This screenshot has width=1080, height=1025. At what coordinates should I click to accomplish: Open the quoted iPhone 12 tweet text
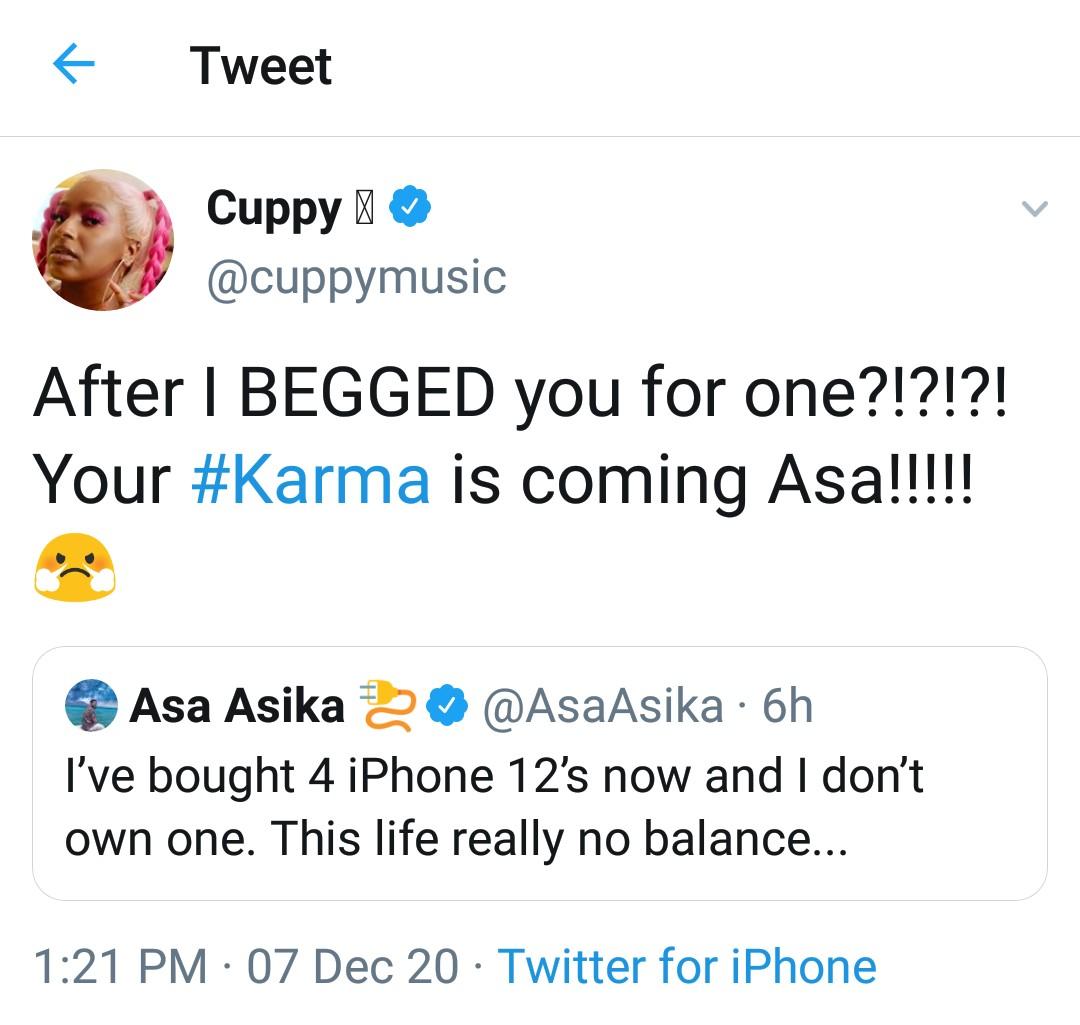click(494, 806)
